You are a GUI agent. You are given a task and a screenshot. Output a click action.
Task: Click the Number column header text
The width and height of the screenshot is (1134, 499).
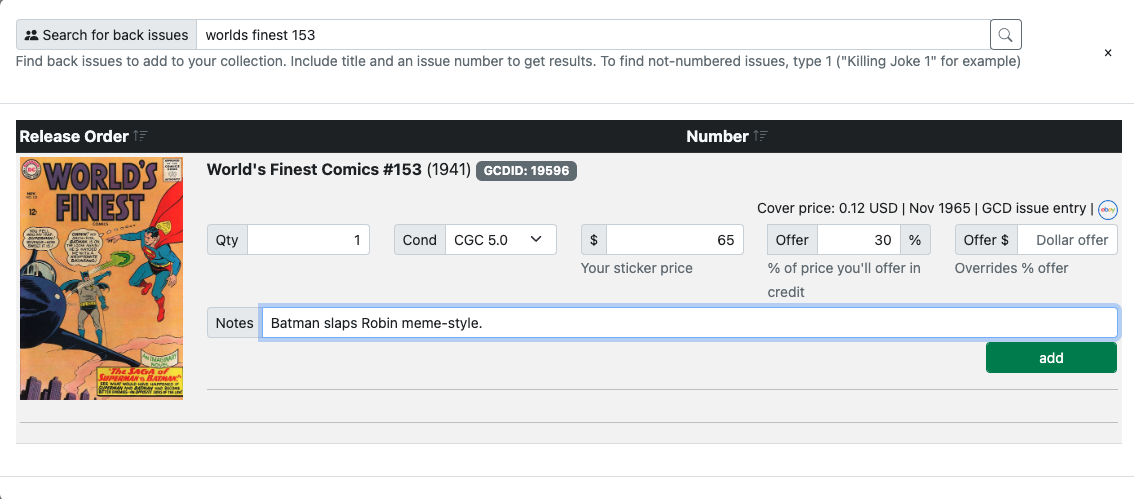717,136
